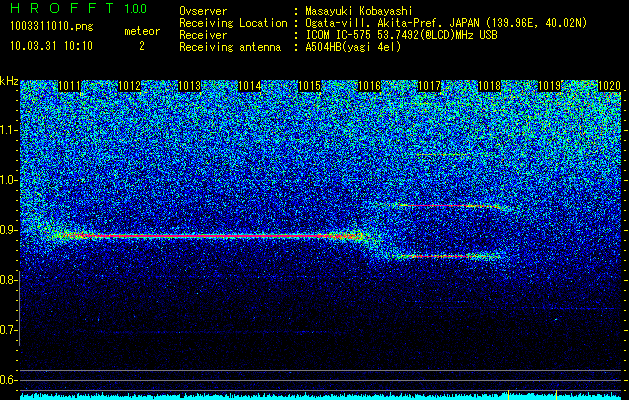Click the HROFFT 1.00 program title
Viewport: 629px width, 400px height.
79,8
